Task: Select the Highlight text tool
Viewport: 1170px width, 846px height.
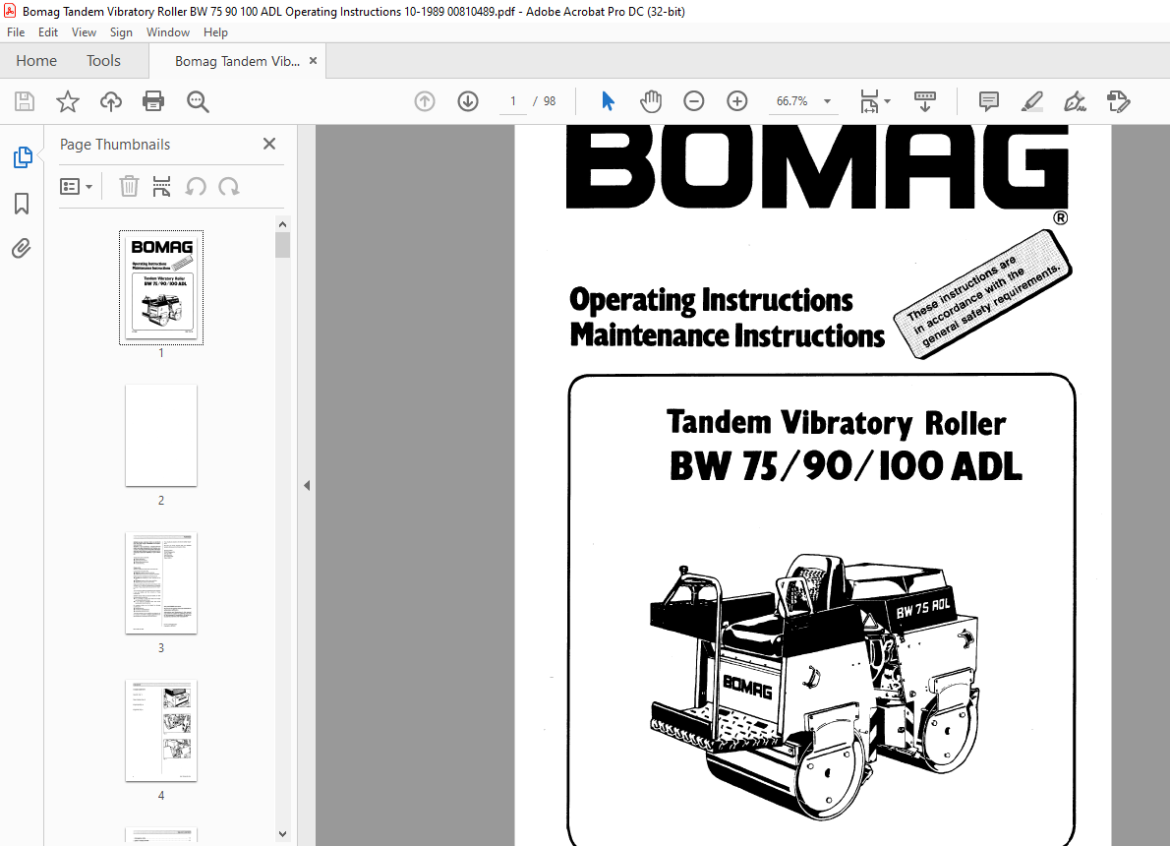Action: (1032, 101)
